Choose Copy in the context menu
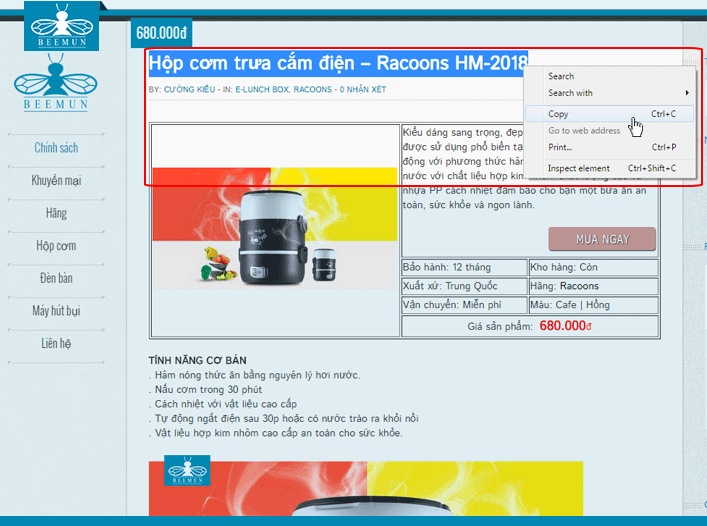The height and width of the screenshot is (526, 707). pyautogui.click(x=609, y=114)
